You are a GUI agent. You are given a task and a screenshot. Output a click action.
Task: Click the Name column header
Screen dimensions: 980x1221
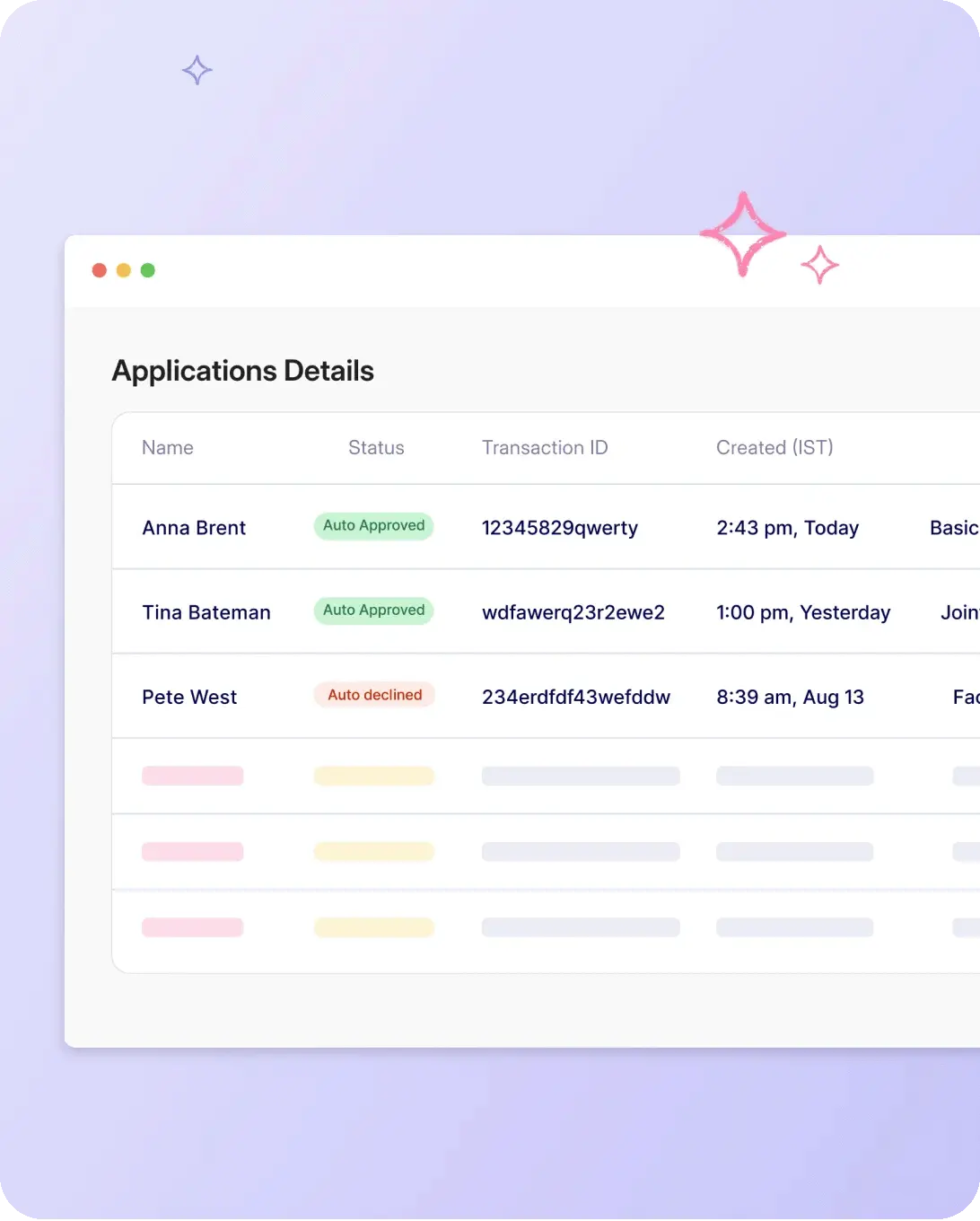(168, 447)
